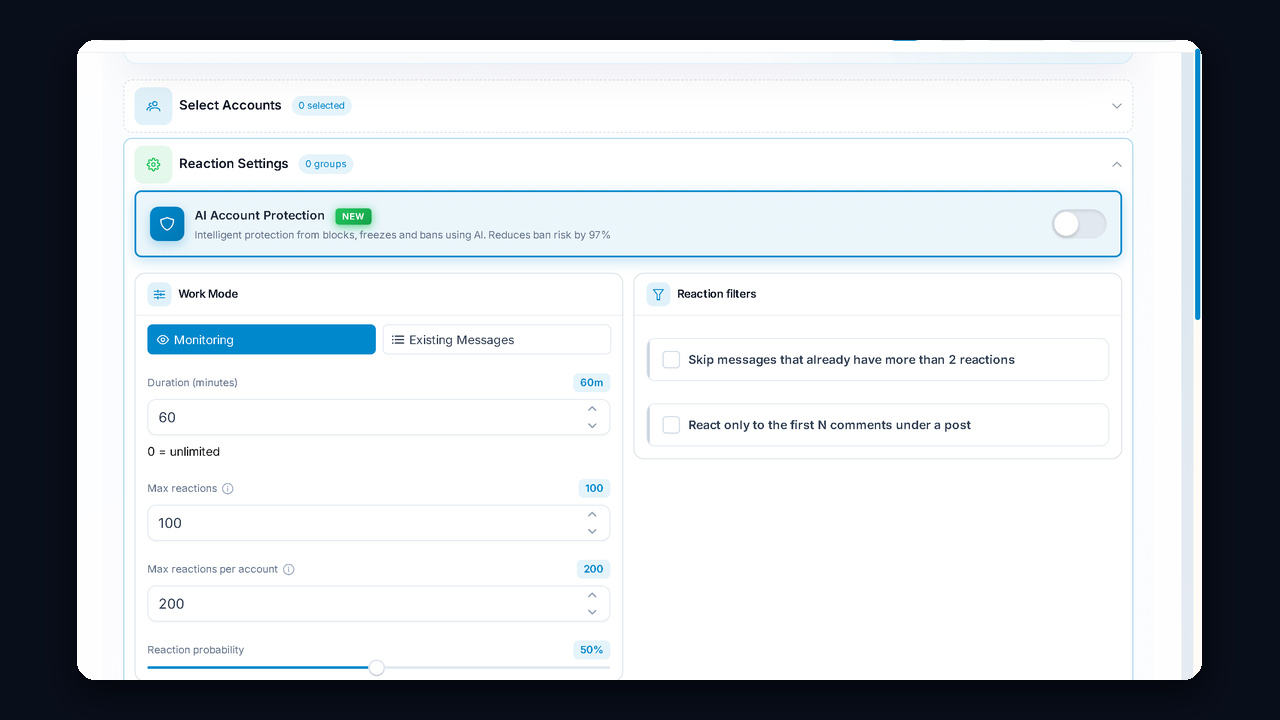
Task: Click the info icon beside Max reactions per account
Action: 289,570
